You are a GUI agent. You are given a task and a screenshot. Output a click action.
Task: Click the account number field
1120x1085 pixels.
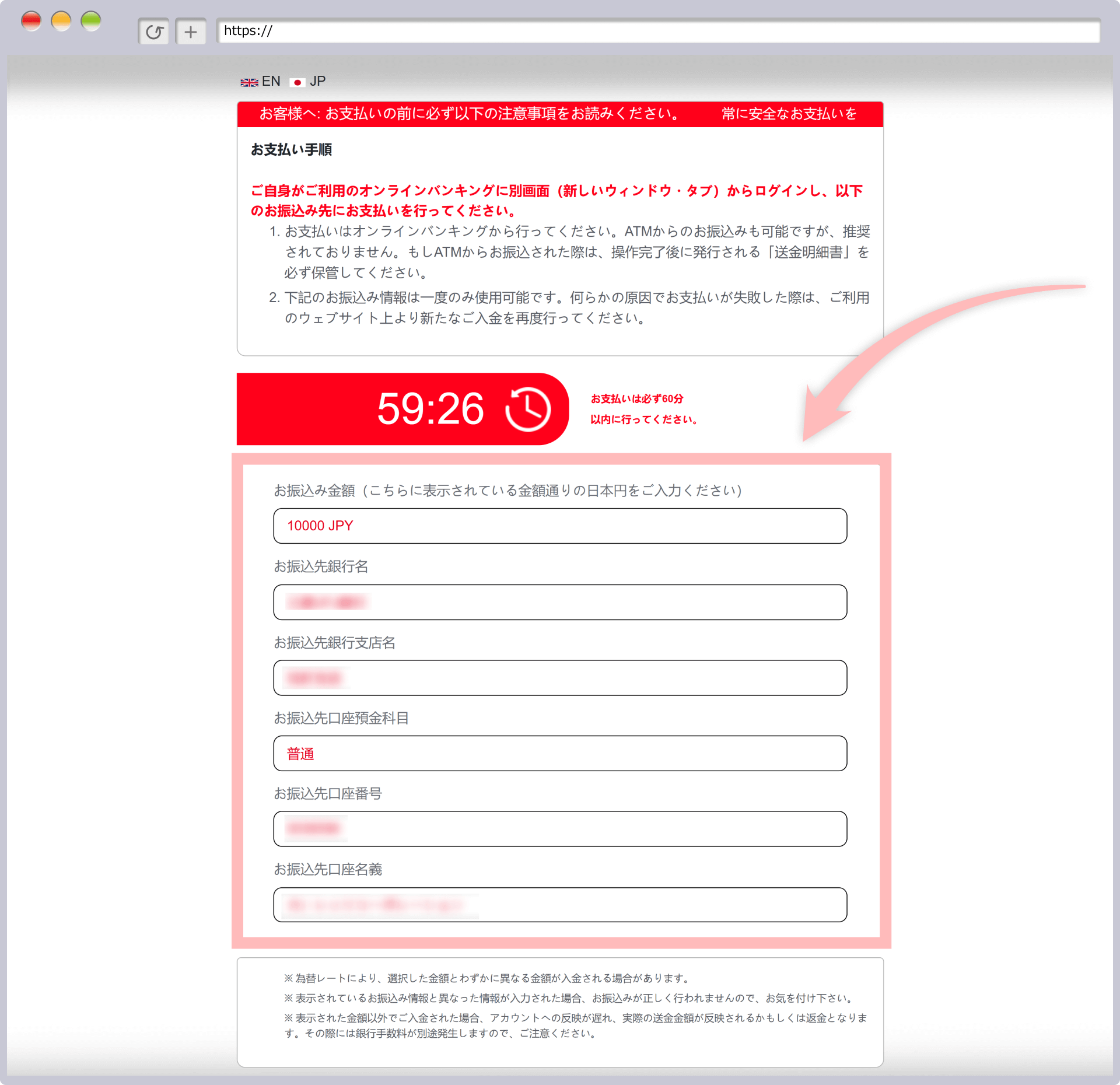560,829
